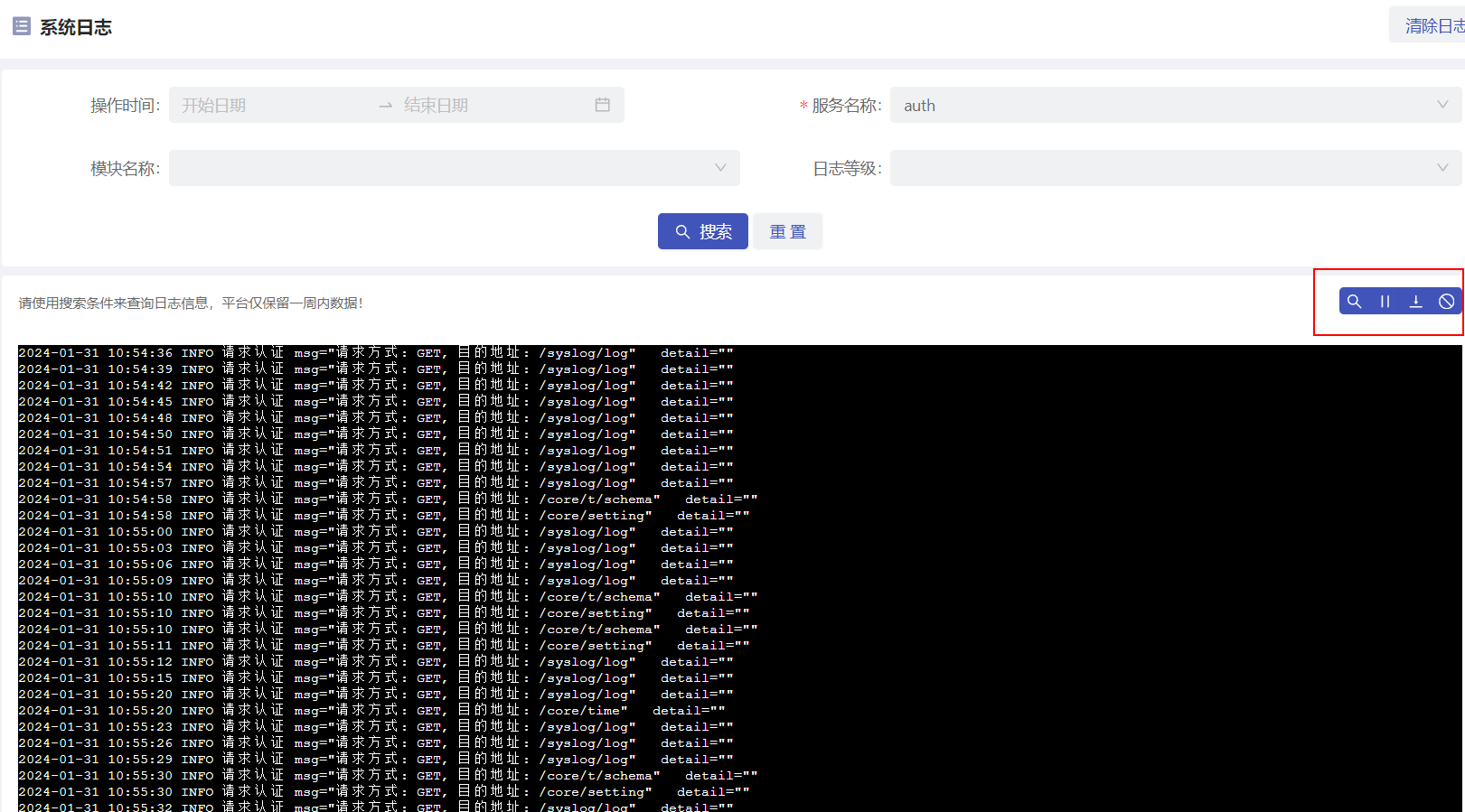This screenshot has width=1465, height=812.
Task: Select the 10:55:30 /core/setting log line
Action: tap(384, 792)
